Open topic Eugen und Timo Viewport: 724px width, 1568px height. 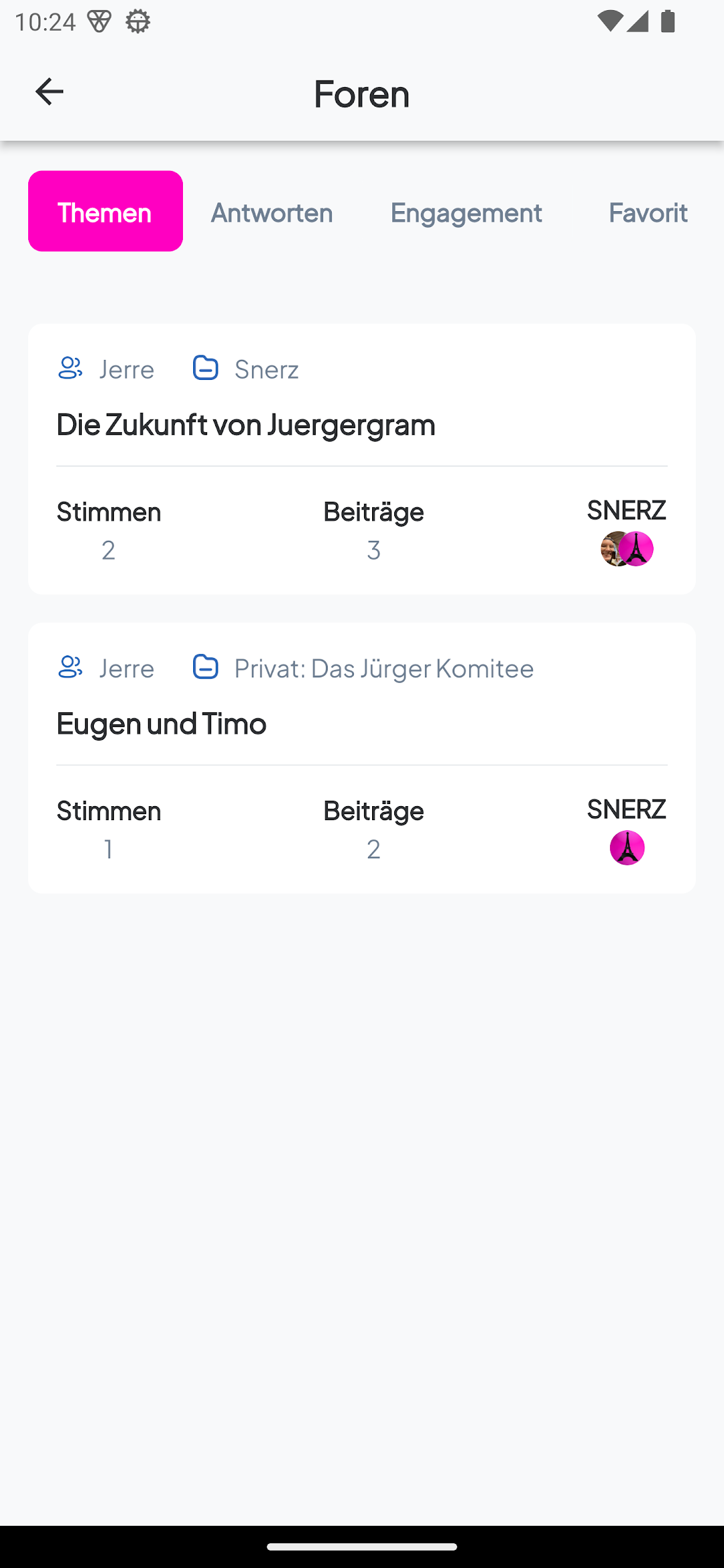point(162,723)
